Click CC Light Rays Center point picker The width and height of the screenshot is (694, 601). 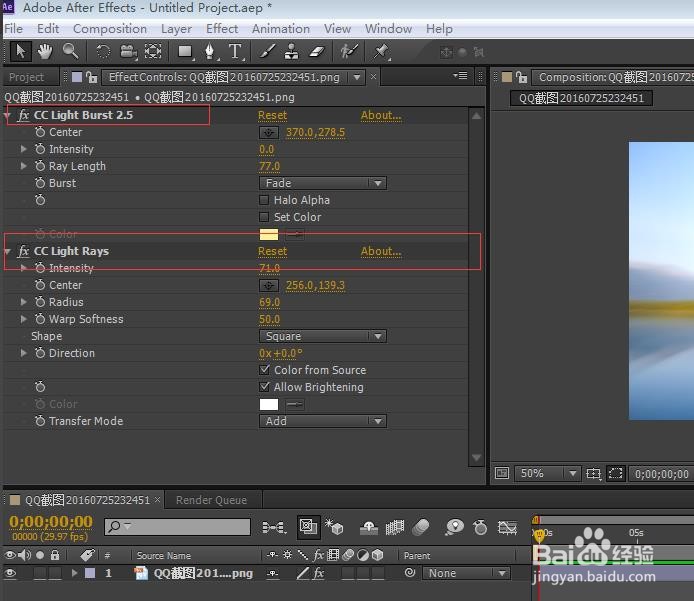click(x=269, y=285)
